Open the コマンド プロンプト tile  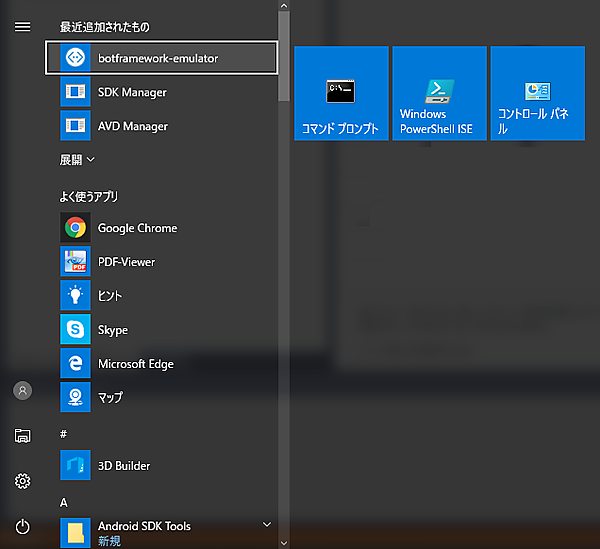click(341, 93)
